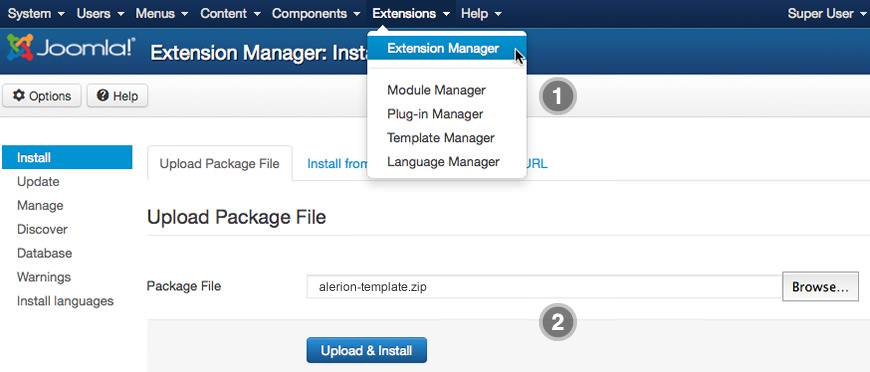Viewport: 870px width, 372px height.
Task: Select Template Manager menu item
Action: point(441,138)
